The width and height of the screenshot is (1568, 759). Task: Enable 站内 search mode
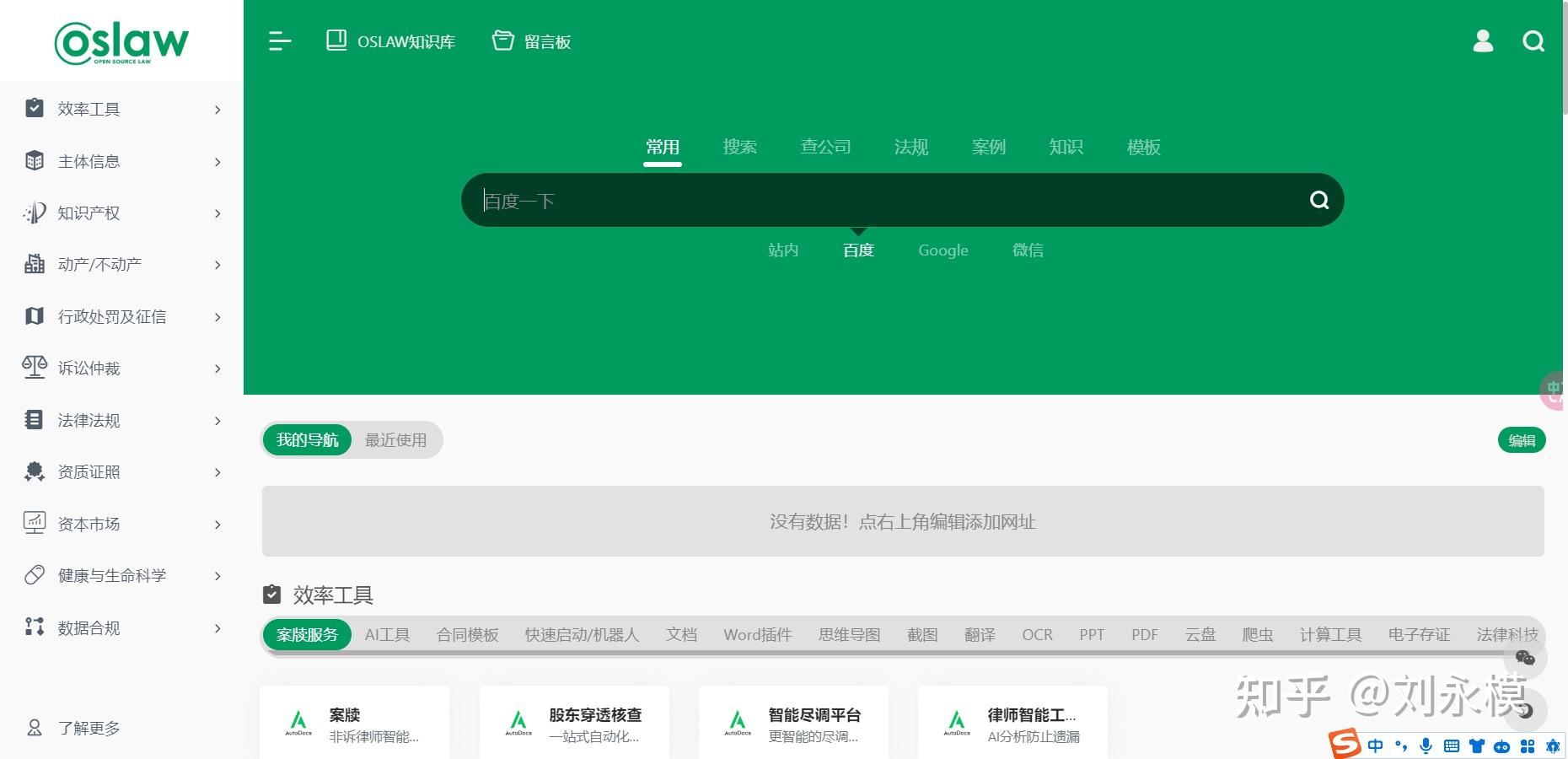click(x=783, y=250)
